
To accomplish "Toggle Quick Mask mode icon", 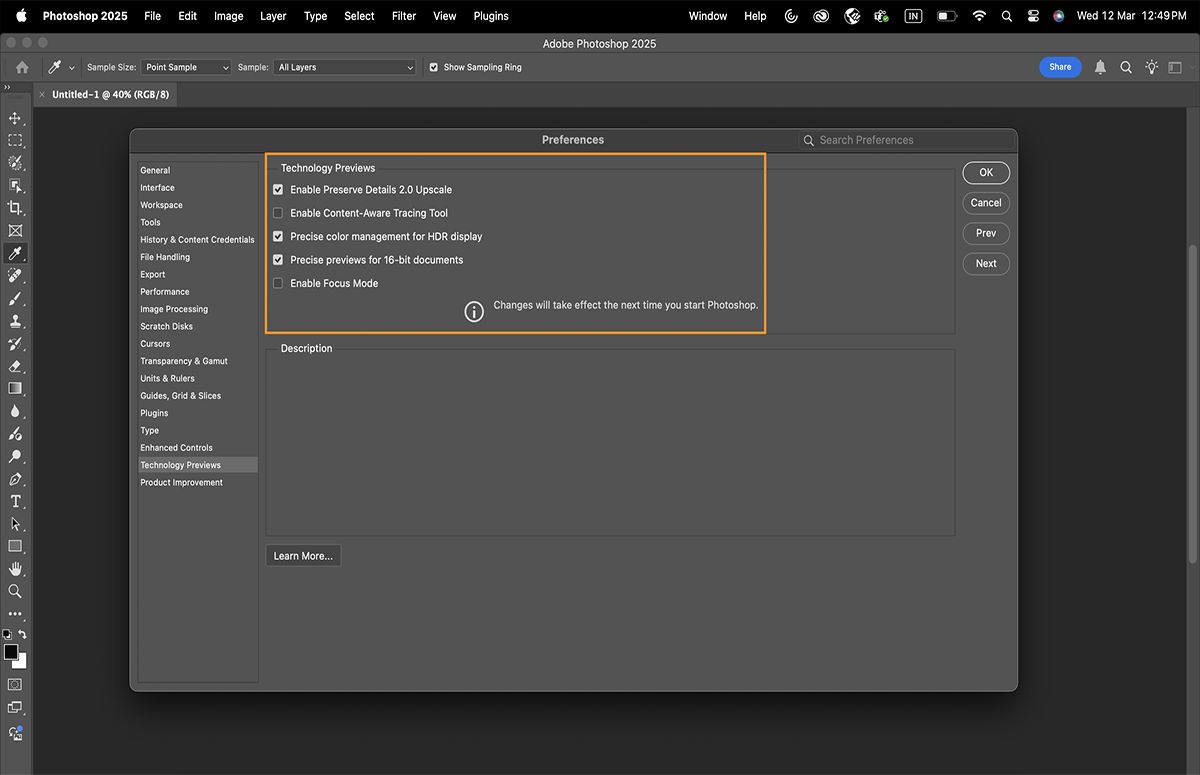I will pyautogui.click(x=15, y=685).
